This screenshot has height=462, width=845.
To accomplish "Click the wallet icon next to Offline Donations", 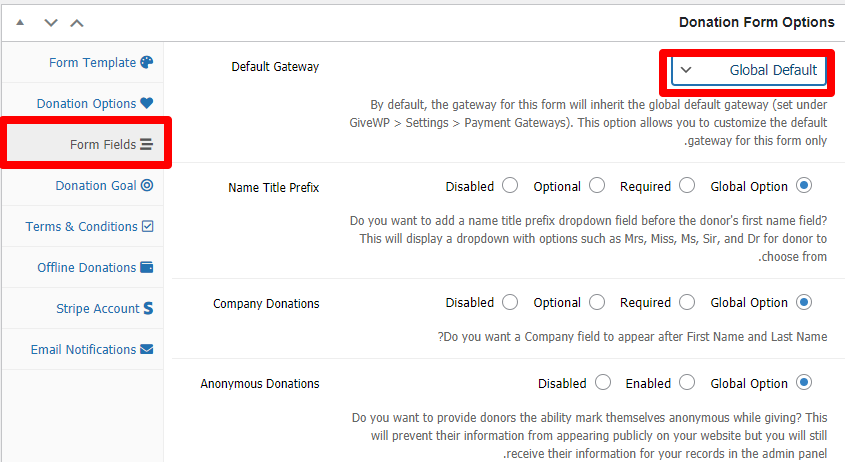I will (x=147, y=267).
